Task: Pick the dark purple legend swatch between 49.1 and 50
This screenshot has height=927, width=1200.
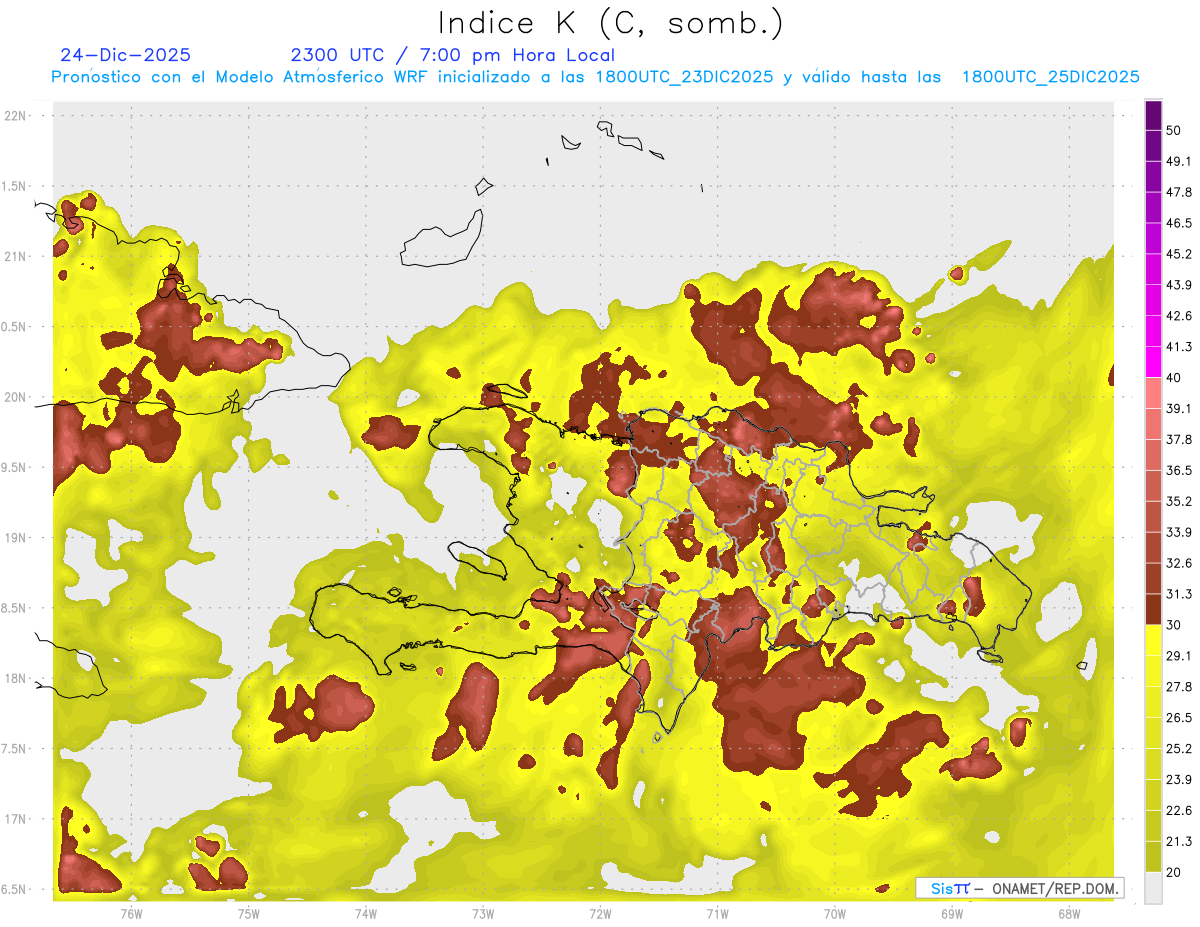Action: 1153,146
